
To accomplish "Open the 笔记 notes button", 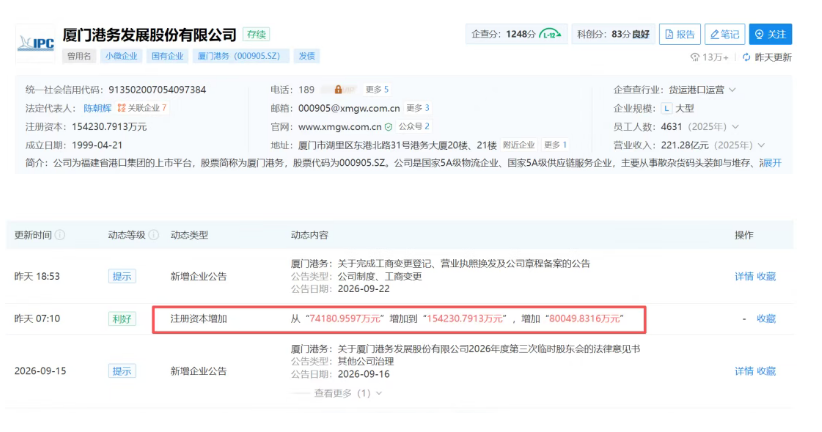I will [x=724, y=34].
